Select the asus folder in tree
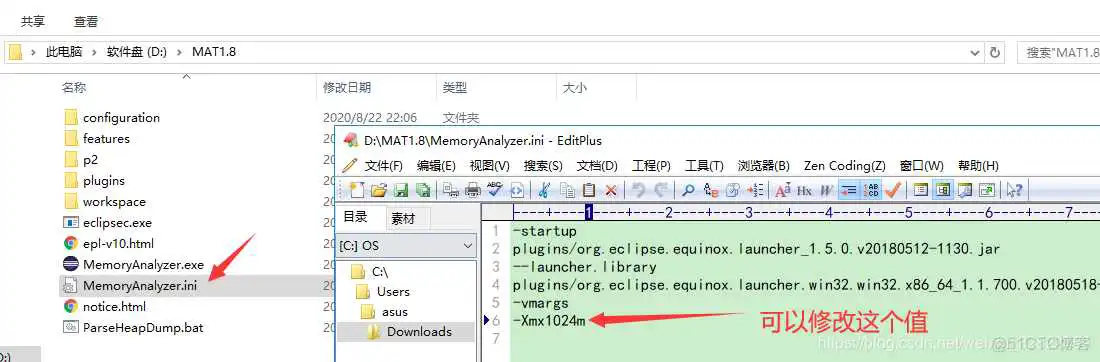 pos(385,311)
